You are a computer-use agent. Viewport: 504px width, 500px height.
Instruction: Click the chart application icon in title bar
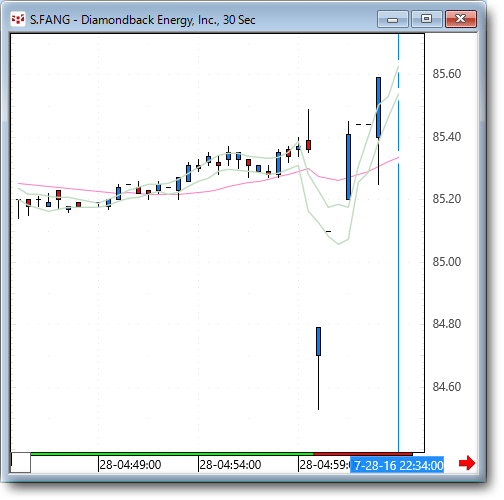tap(18, 19)
